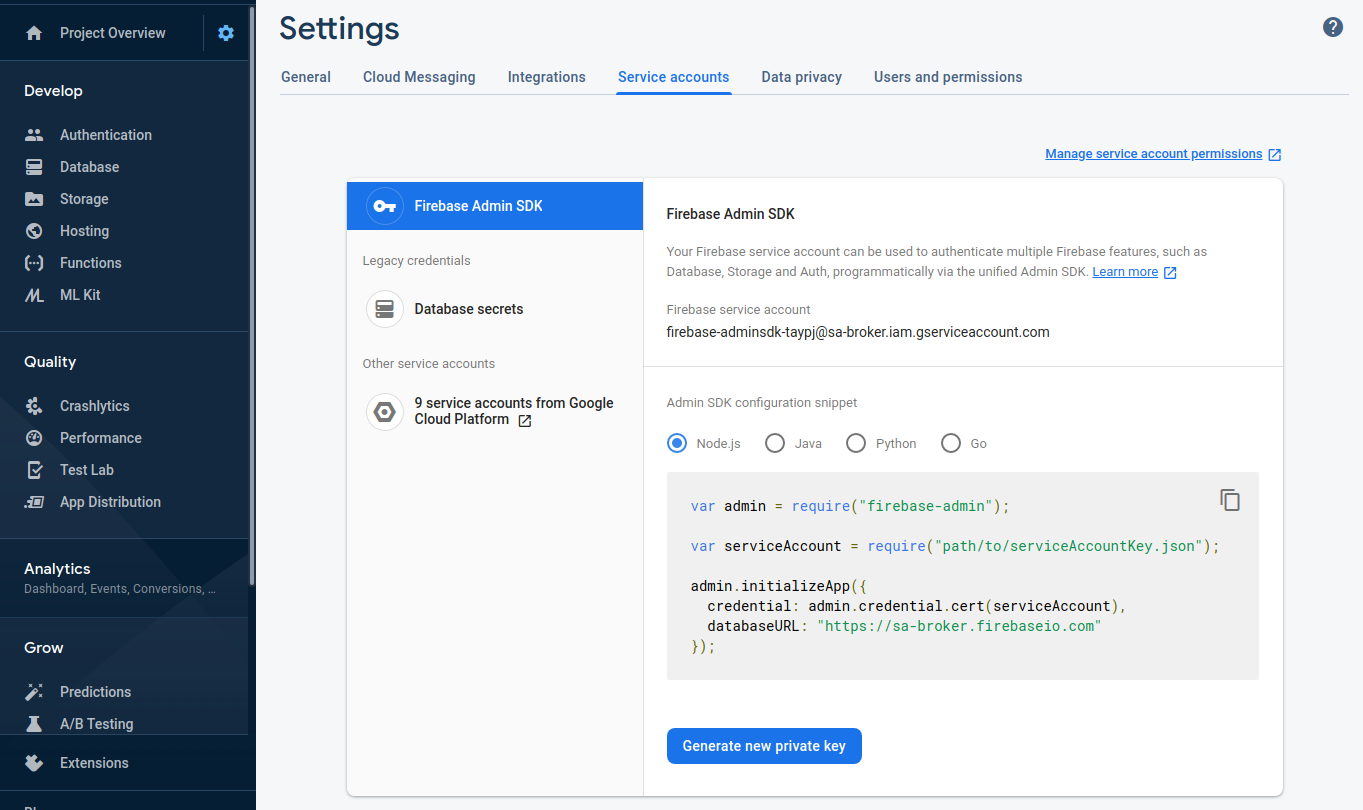Click the Authentication people icon
Viewport: 1363px width, 810px height.
(x=34, y=135)
